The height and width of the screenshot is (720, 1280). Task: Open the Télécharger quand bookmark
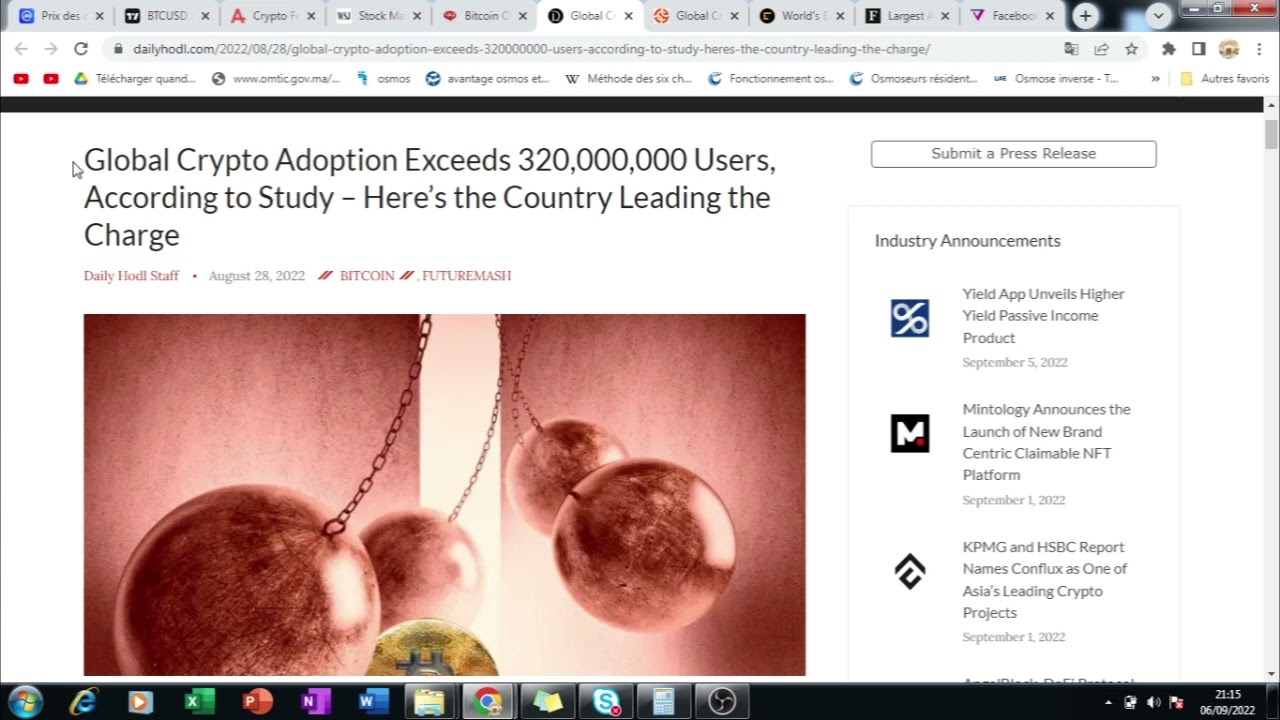click(x=135, y=79)
